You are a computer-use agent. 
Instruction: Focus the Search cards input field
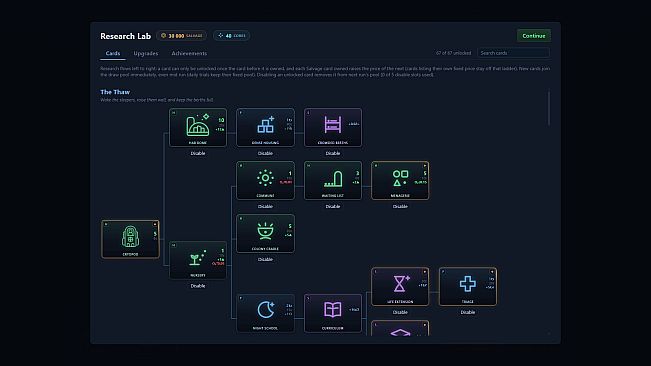click(514, 53)
